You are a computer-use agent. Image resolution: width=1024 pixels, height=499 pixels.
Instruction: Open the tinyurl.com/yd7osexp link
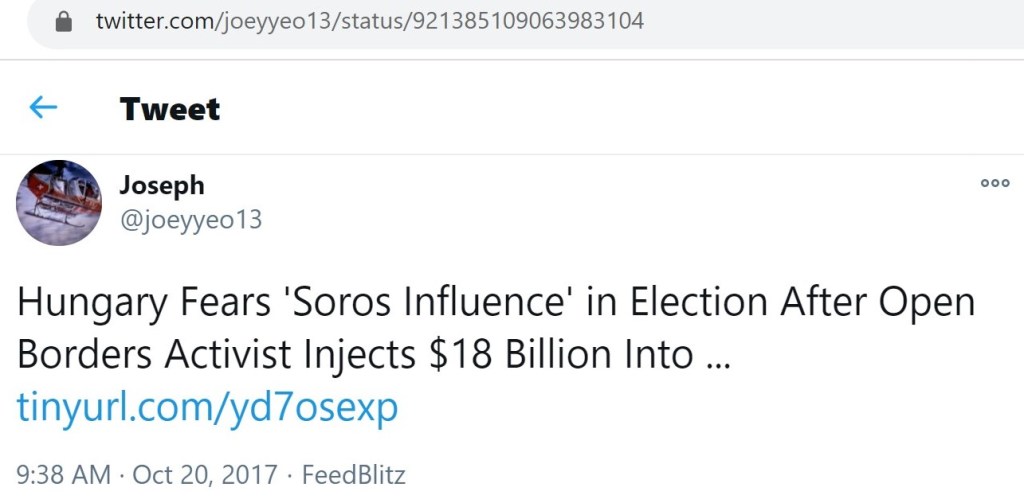[207, 407]
